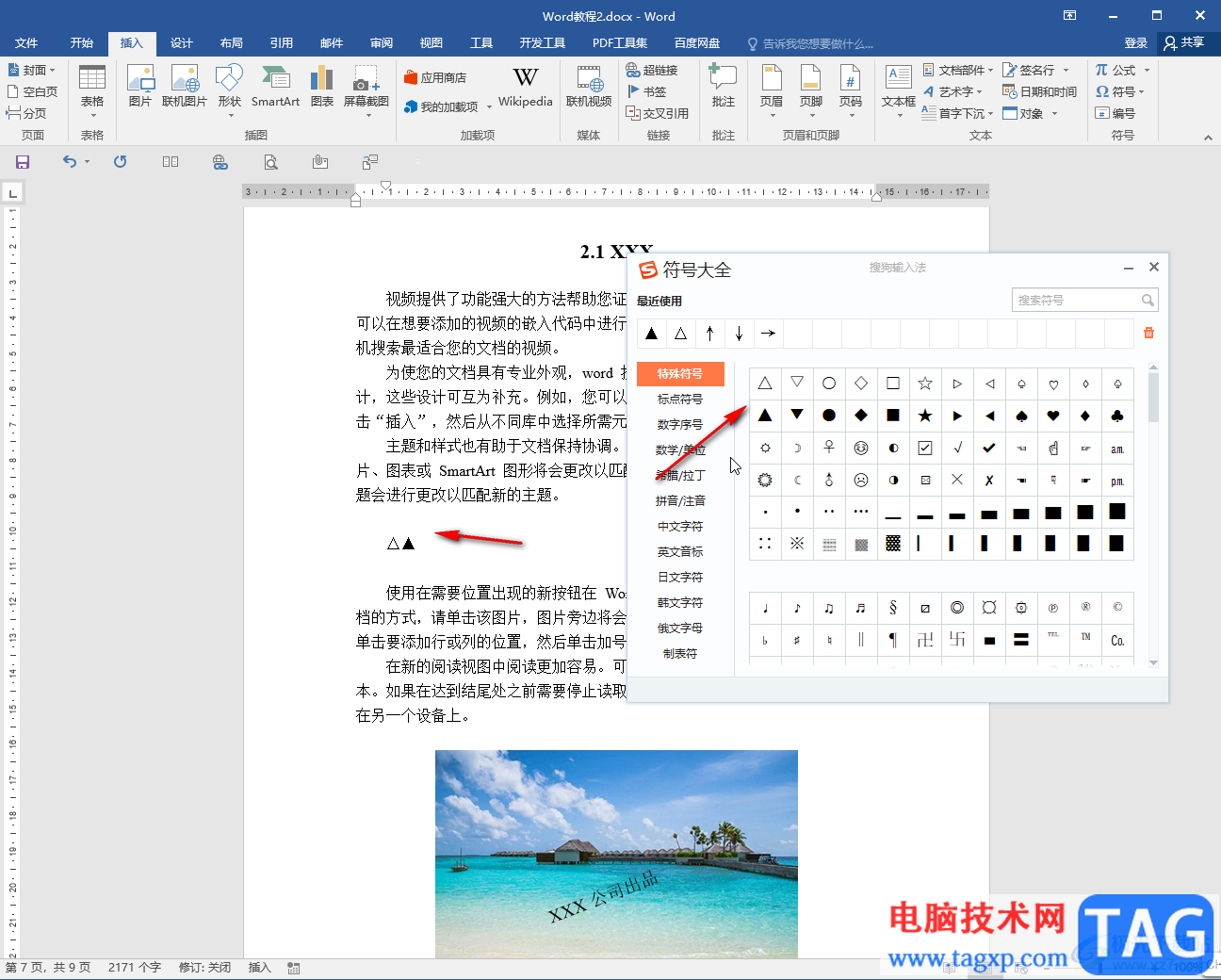Screen dimensions: 1221x980
Task: Insert a comment with 批注 icon
Action: (723, 87)
